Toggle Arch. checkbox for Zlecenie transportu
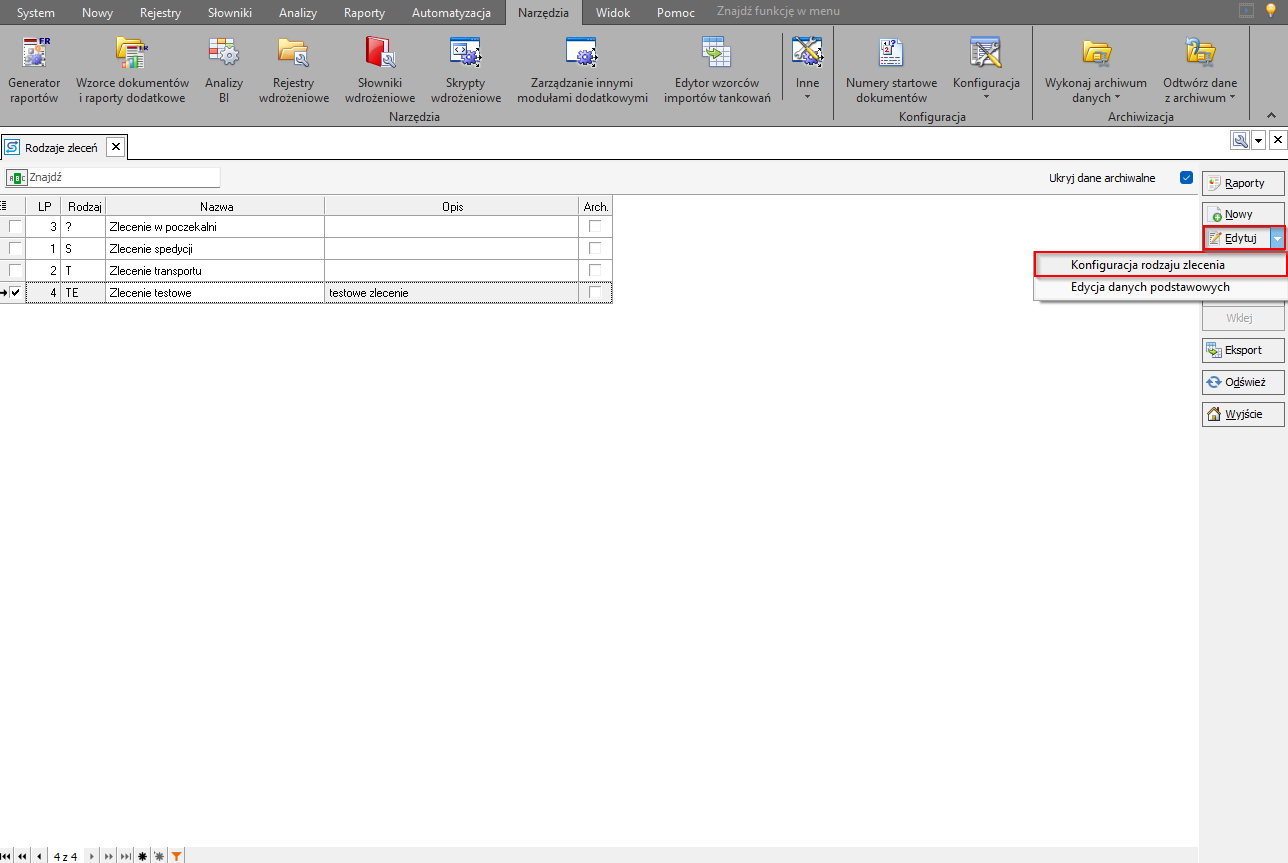The width and height of the screenshot is (1288, 863). [x=595, y=270]
